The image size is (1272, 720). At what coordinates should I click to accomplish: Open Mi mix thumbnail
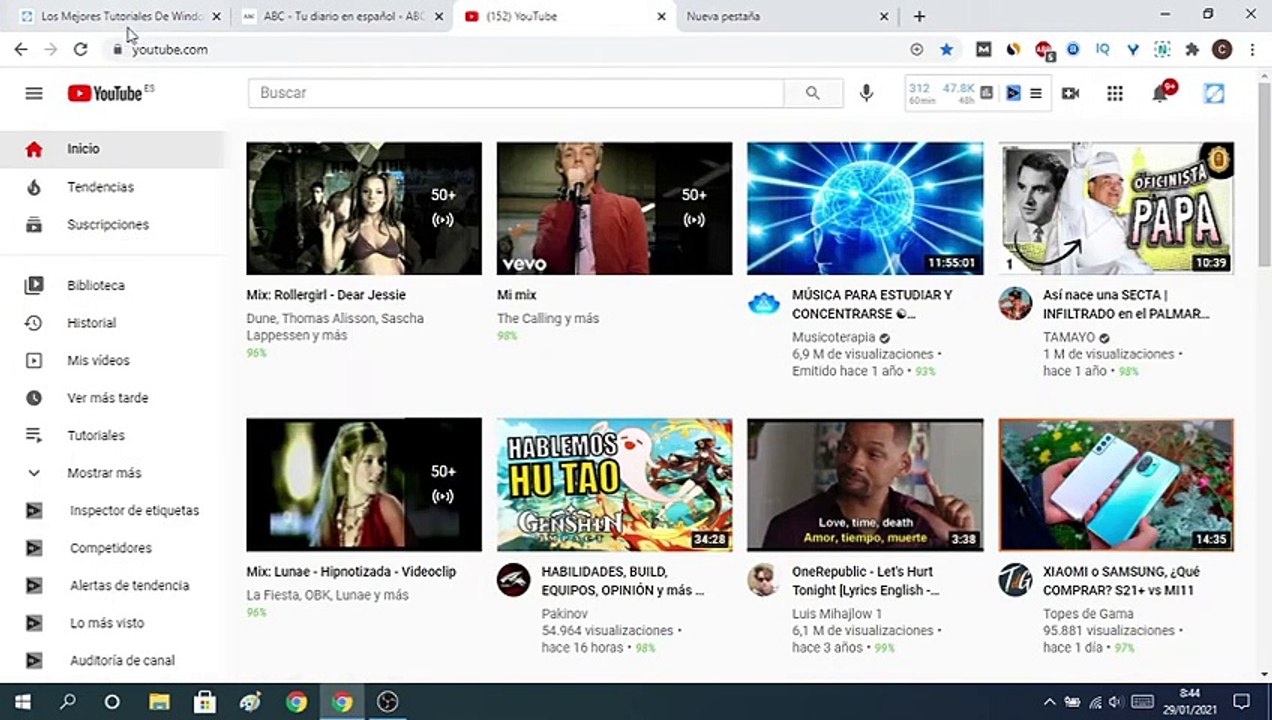614,208
